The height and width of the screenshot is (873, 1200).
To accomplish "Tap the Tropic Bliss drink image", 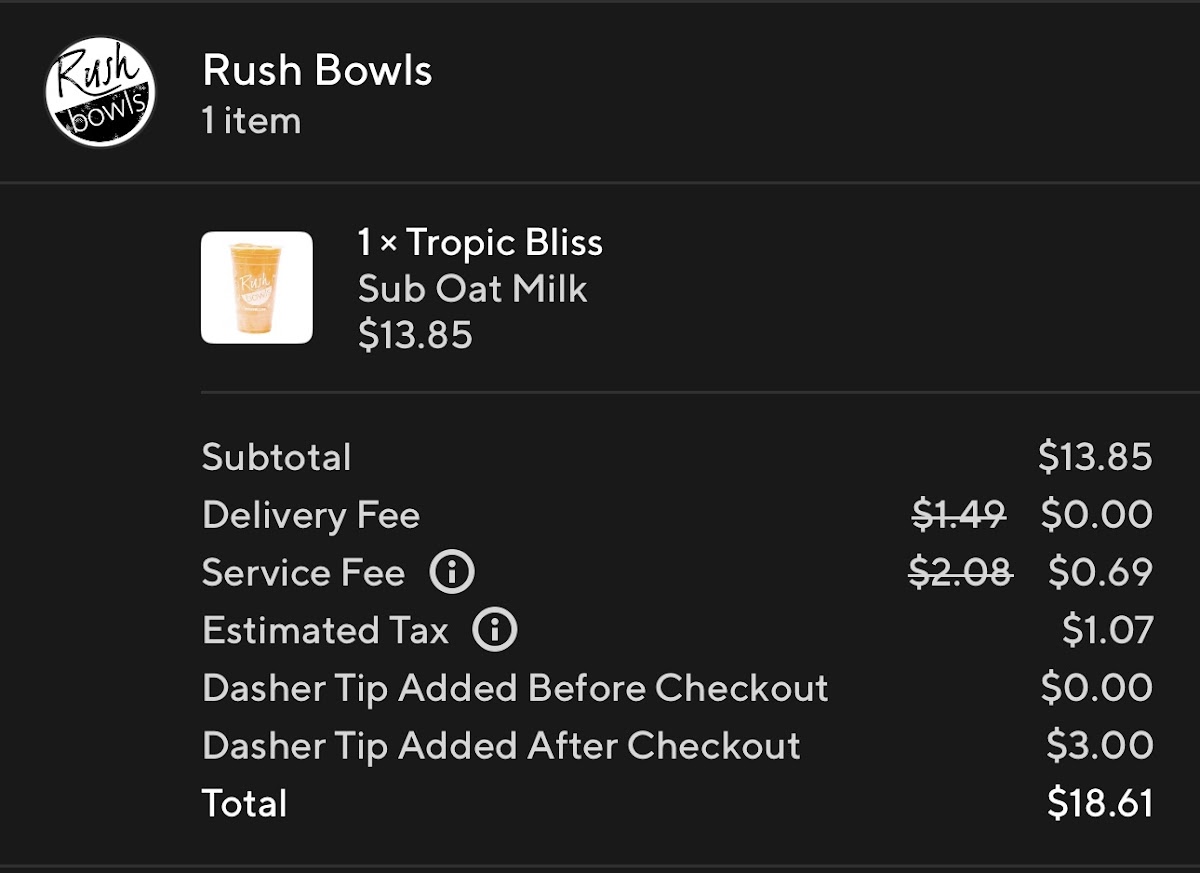I will click(x=257, y=285).
